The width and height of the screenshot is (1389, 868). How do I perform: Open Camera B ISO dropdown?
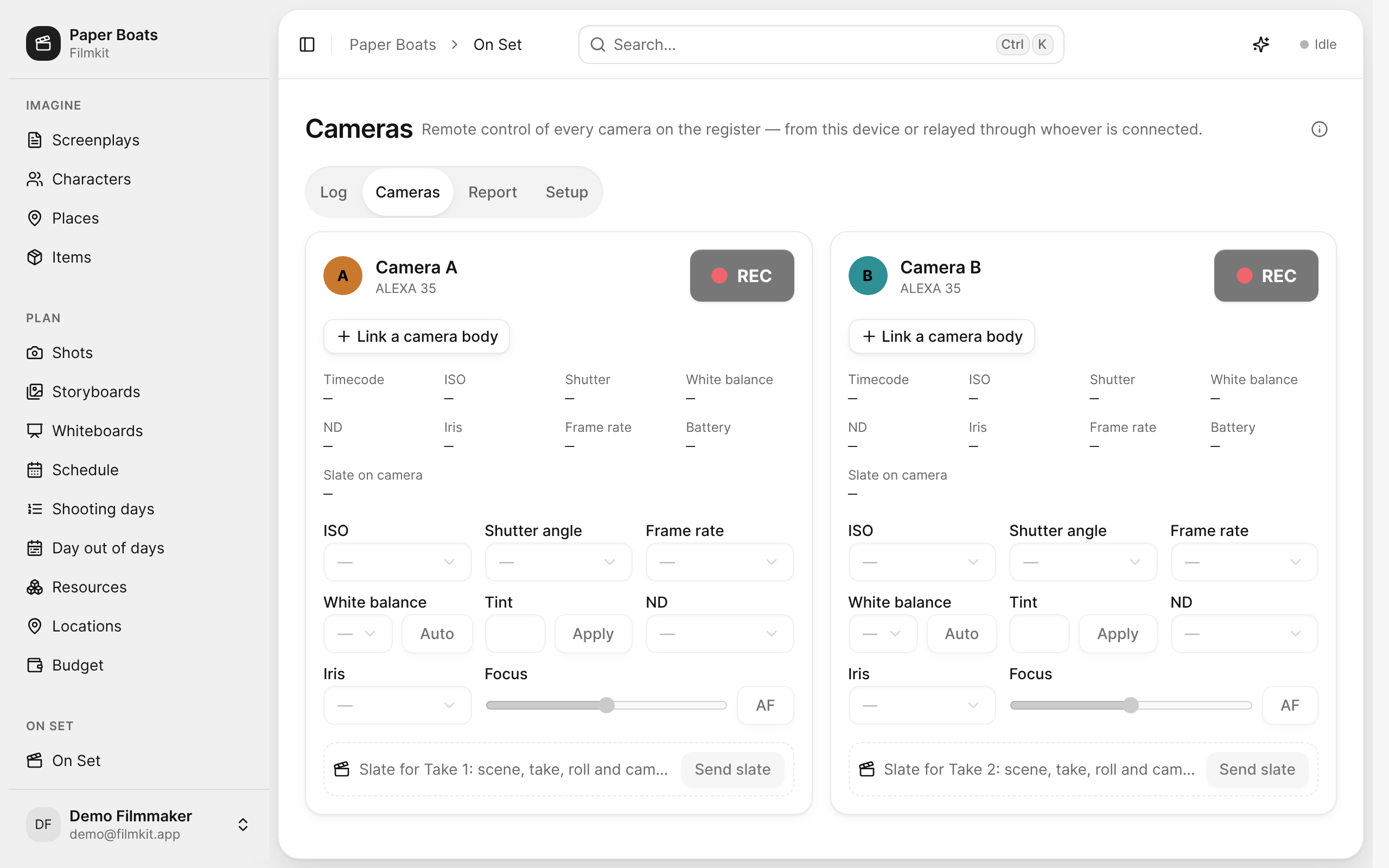922,562
